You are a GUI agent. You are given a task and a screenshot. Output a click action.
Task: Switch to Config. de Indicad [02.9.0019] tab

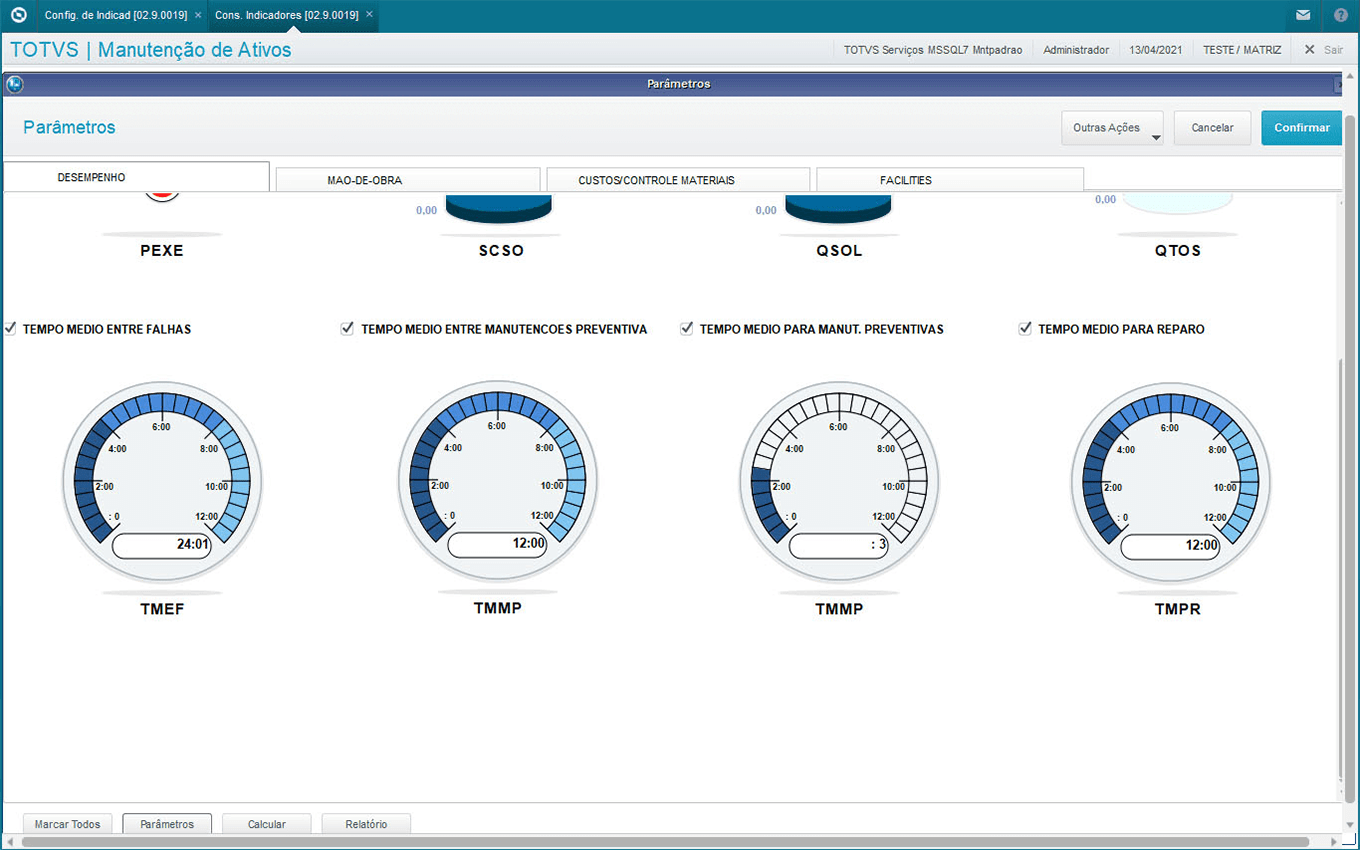(x=116, y=15)
